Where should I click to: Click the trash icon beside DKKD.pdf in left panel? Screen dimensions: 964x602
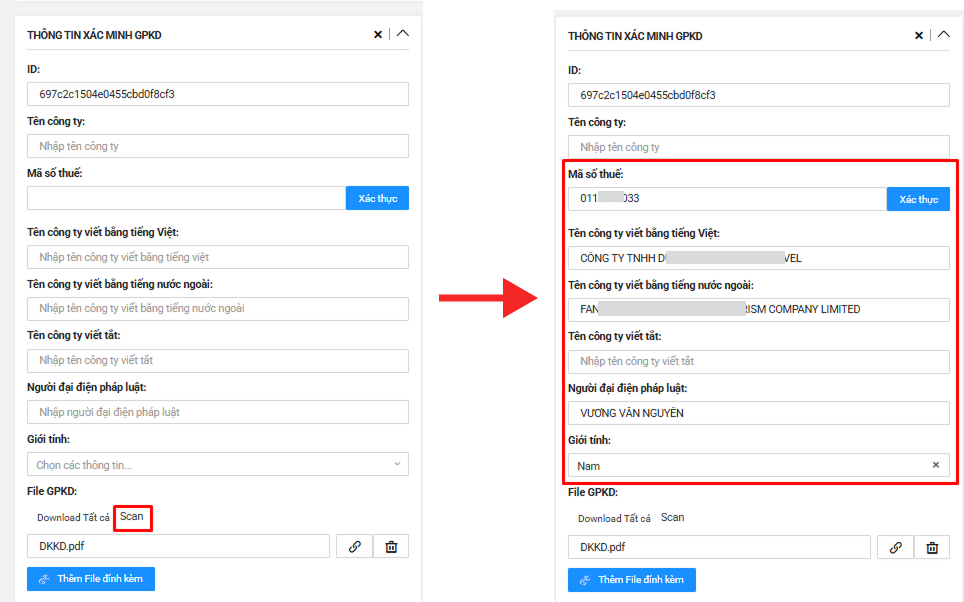click(391, 546)
